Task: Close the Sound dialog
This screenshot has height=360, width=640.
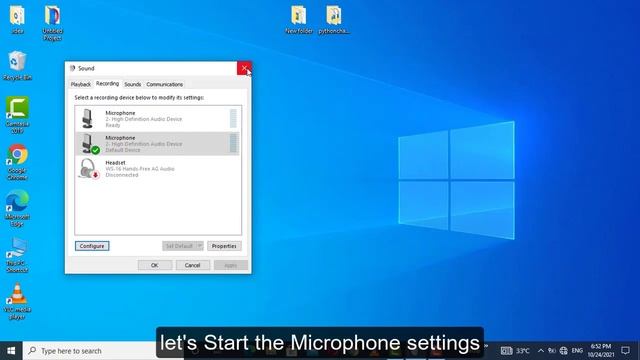Action: pyautogui.click(x=244, y=68)
